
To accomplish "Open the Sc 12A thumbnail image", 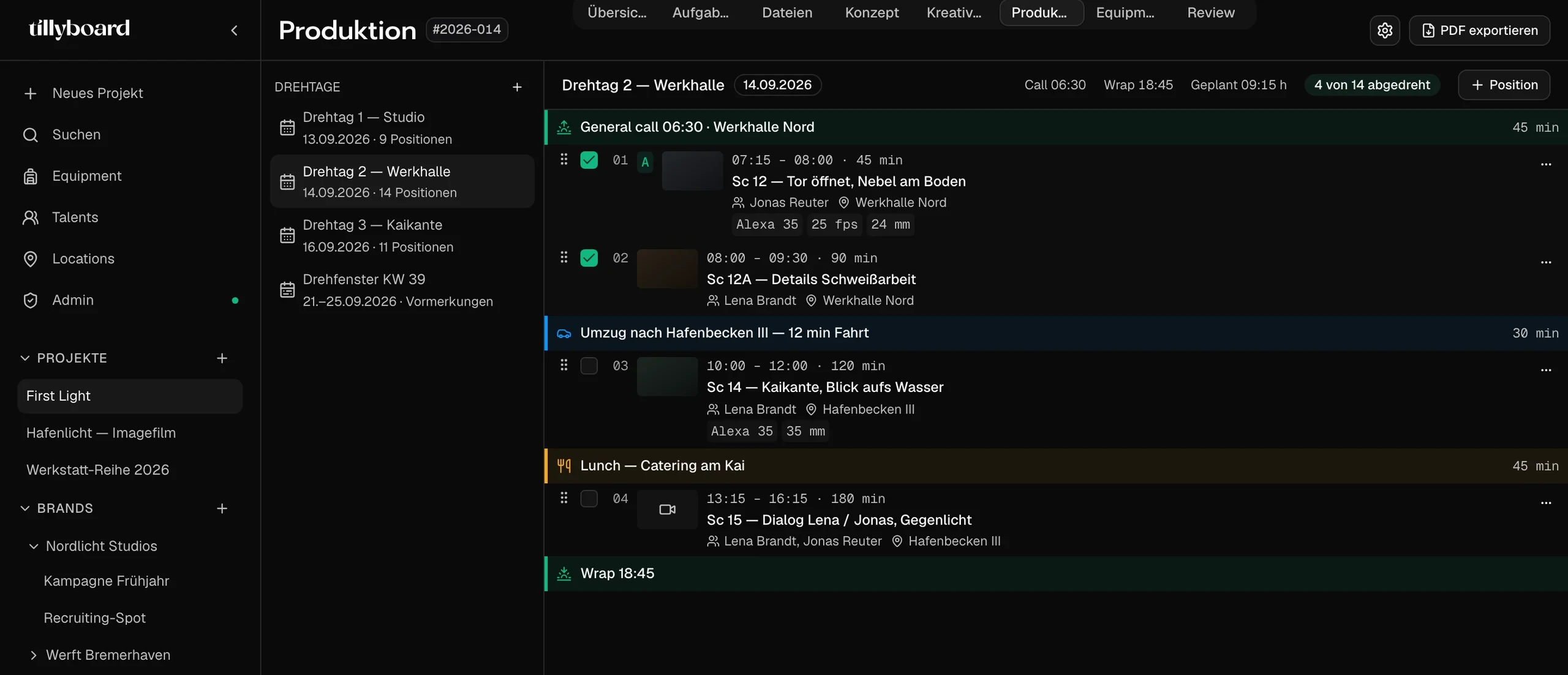I will [667, 268].
